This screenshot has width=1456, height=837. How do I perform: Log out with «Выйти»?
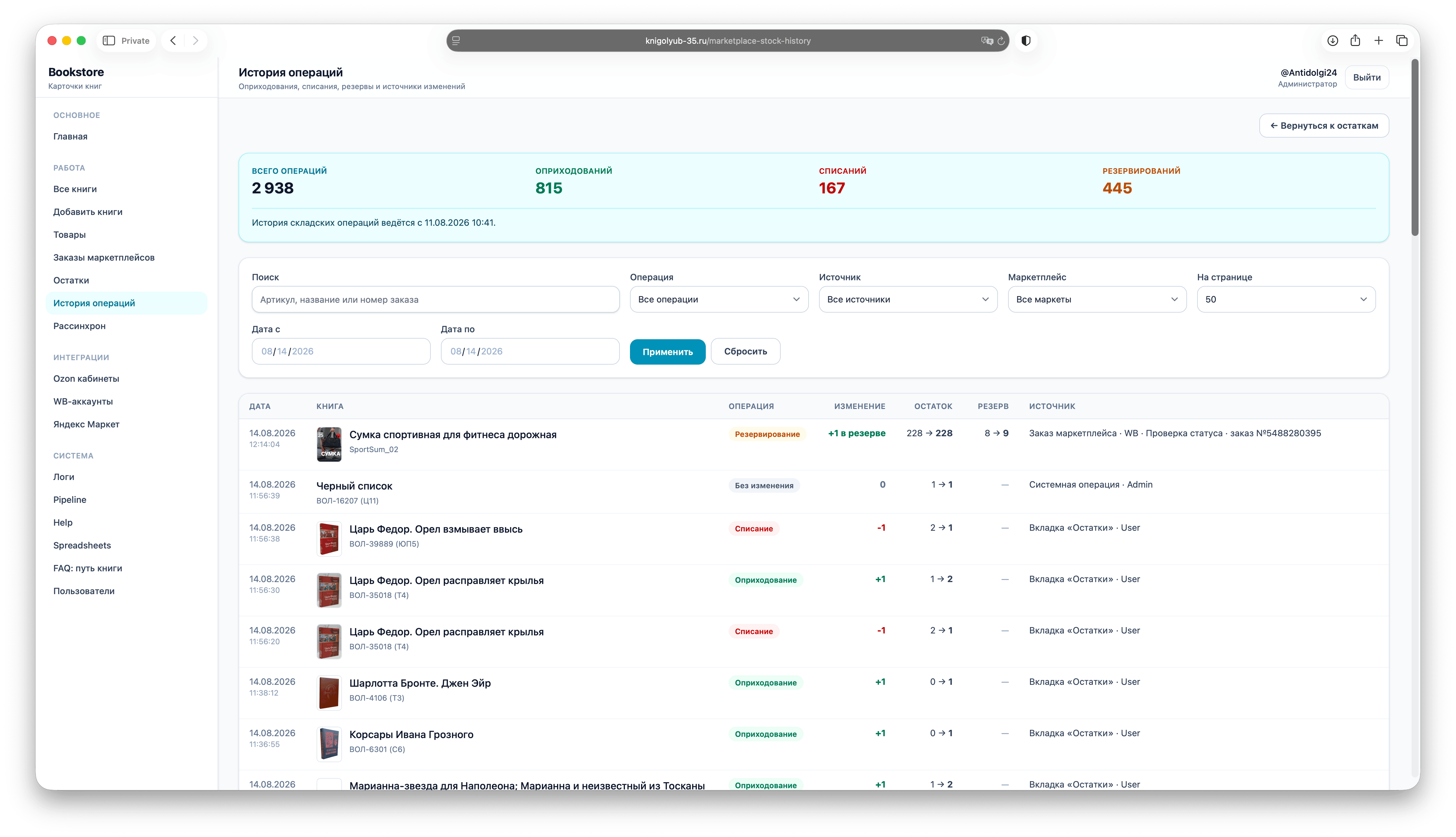tap(1367, 78)
